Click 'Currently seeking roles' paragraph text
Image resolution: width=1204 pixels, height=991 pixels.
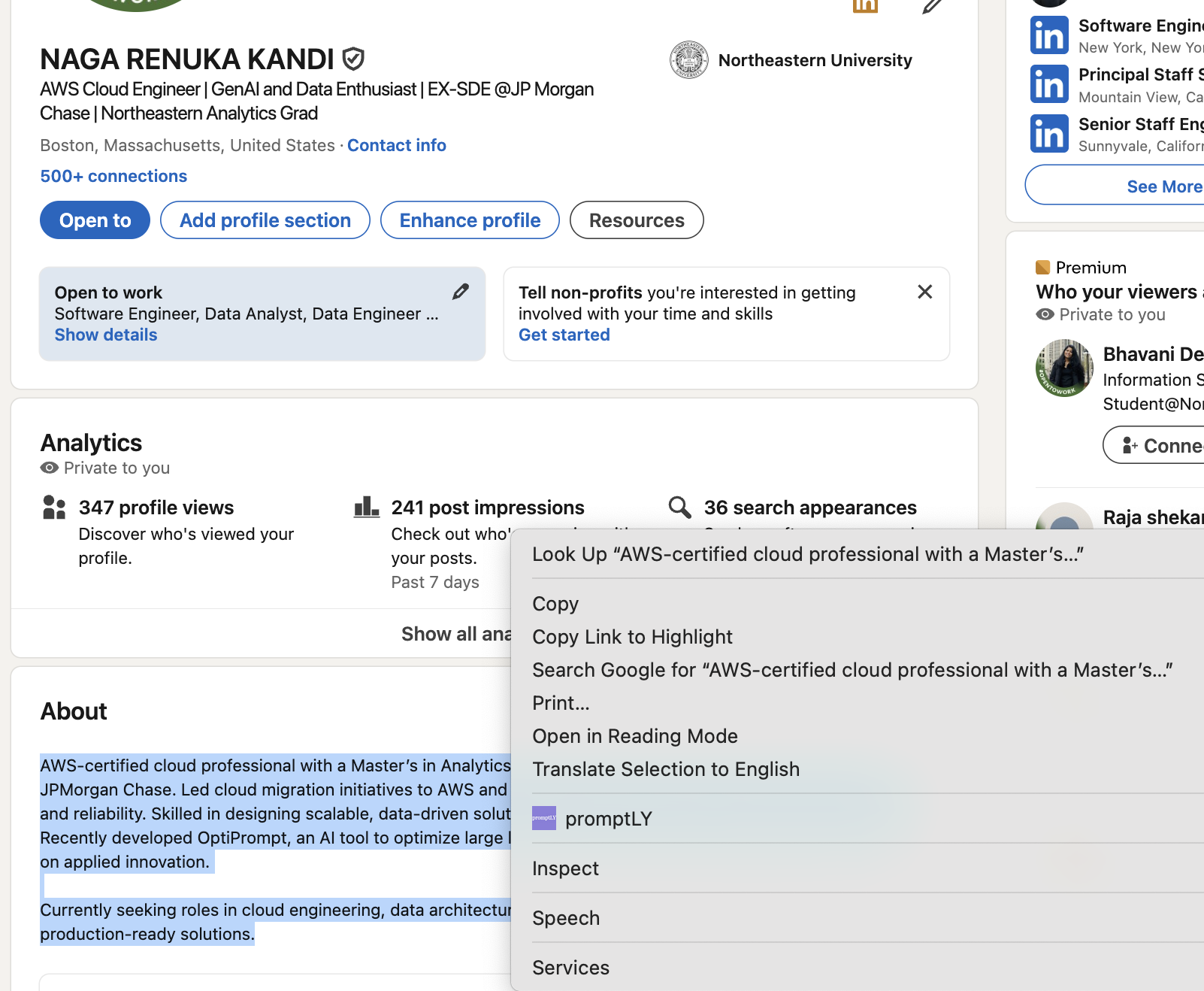pyautogui.click(x=275, y=922)
